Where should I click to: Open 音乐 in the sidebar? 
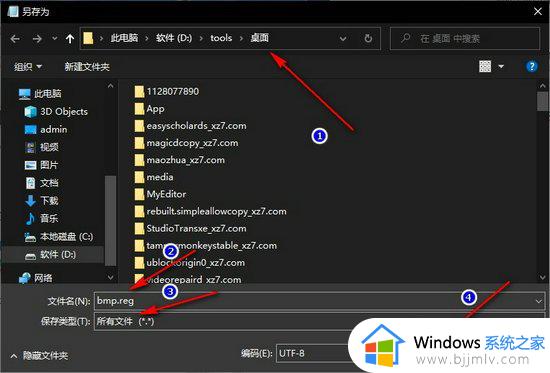pos(41,219)
